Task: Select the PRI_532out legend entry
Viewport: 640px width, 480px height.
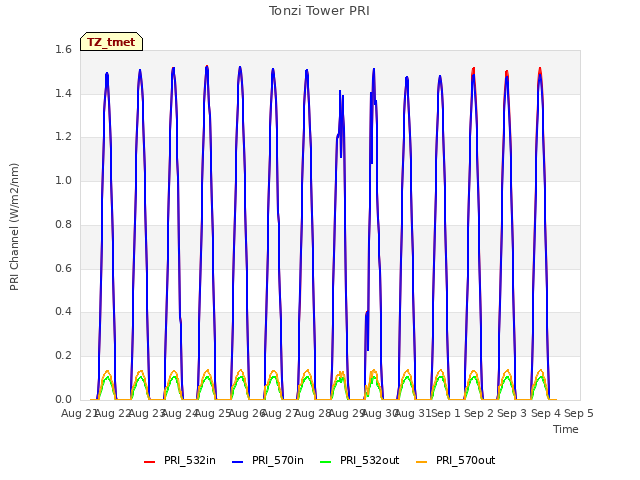Action: 359,460
